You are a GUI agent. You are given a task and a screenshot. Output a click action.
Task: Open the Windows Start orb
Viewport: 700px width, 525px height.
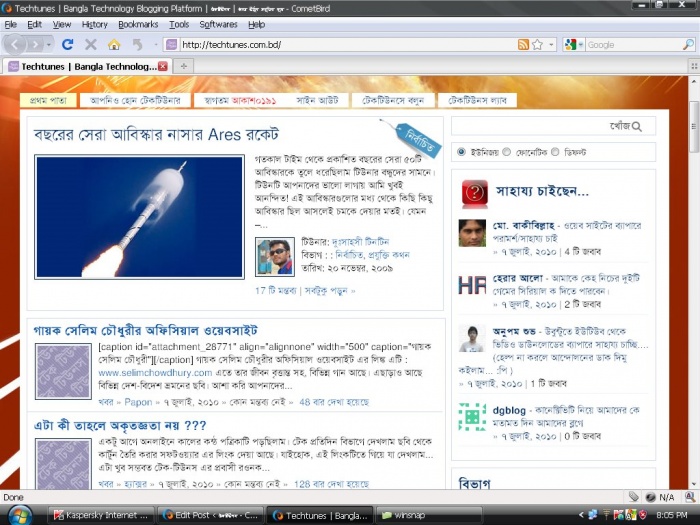pos(21,515)
